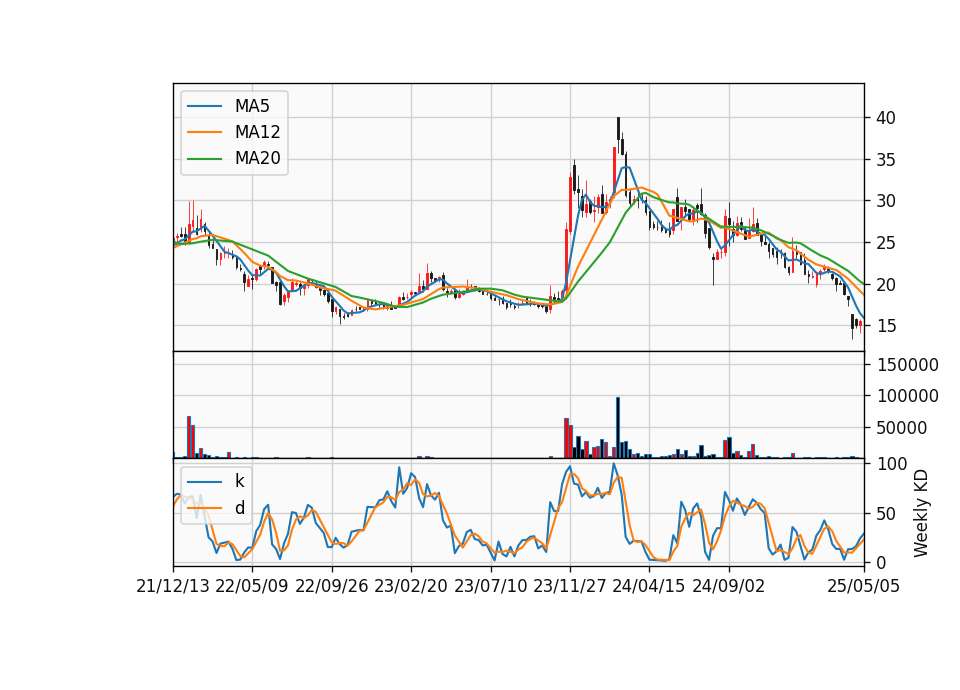Click the price axis value 25

coord(886,244)
